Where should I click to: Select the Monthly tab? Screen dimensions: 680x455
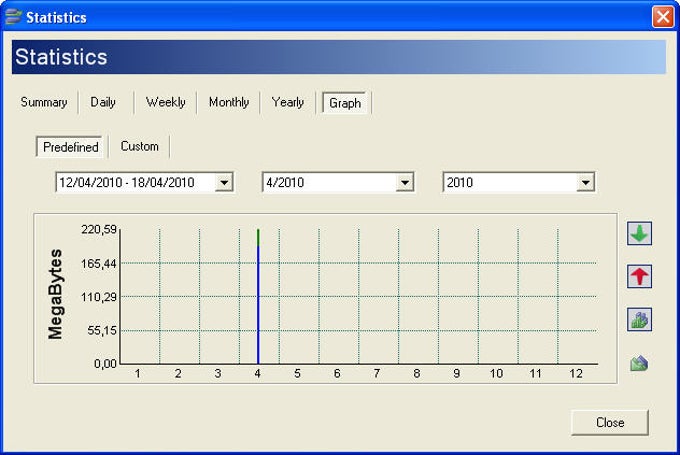tap(229, 102)
